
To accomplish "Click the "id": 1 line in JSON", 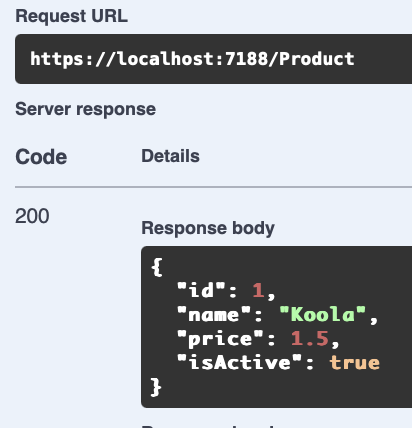I will 227,290.
